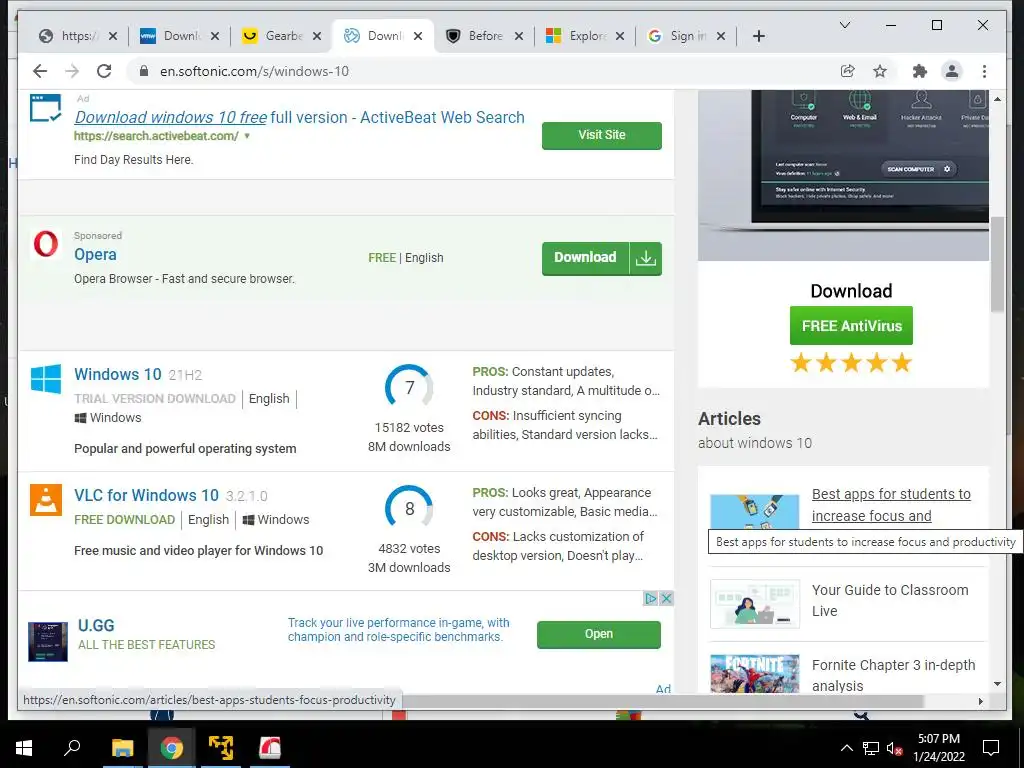The image size is (1024, 768).
Task: Switch to the first https tab
Action: click(69, 36)
